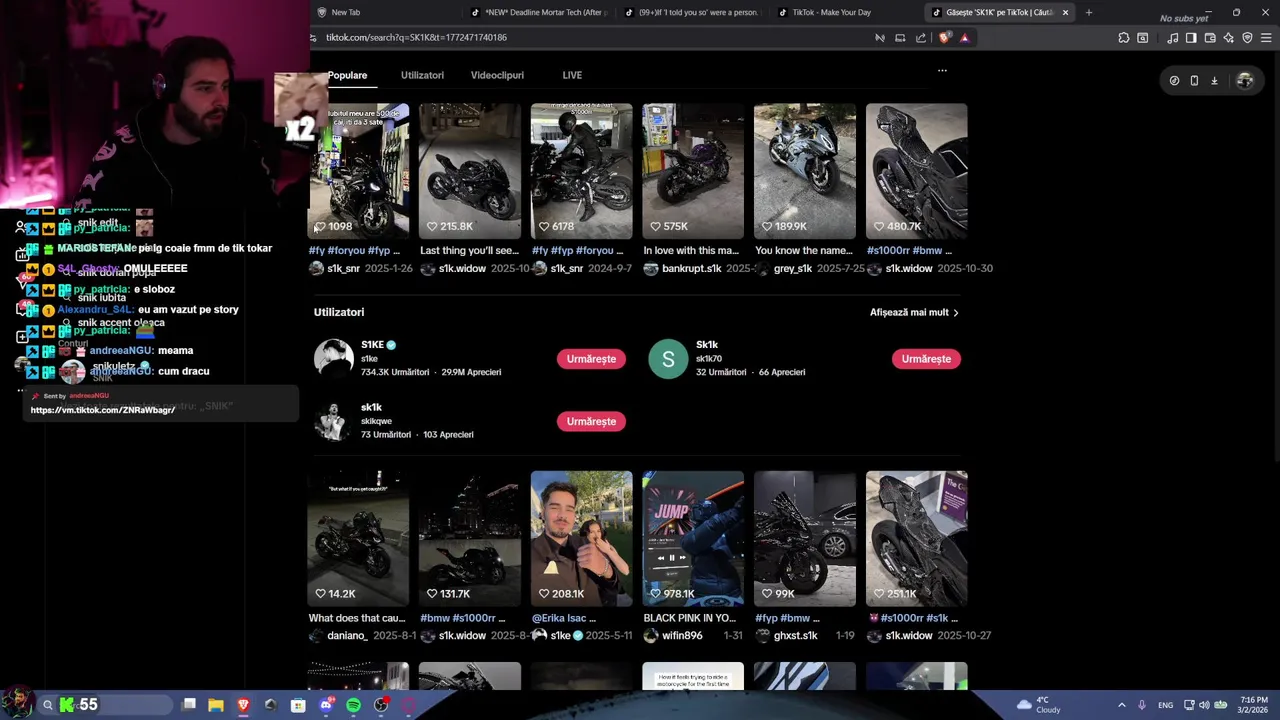
Task: Open video thumbnail with 189.9K likes
Action: click(805, 170)
